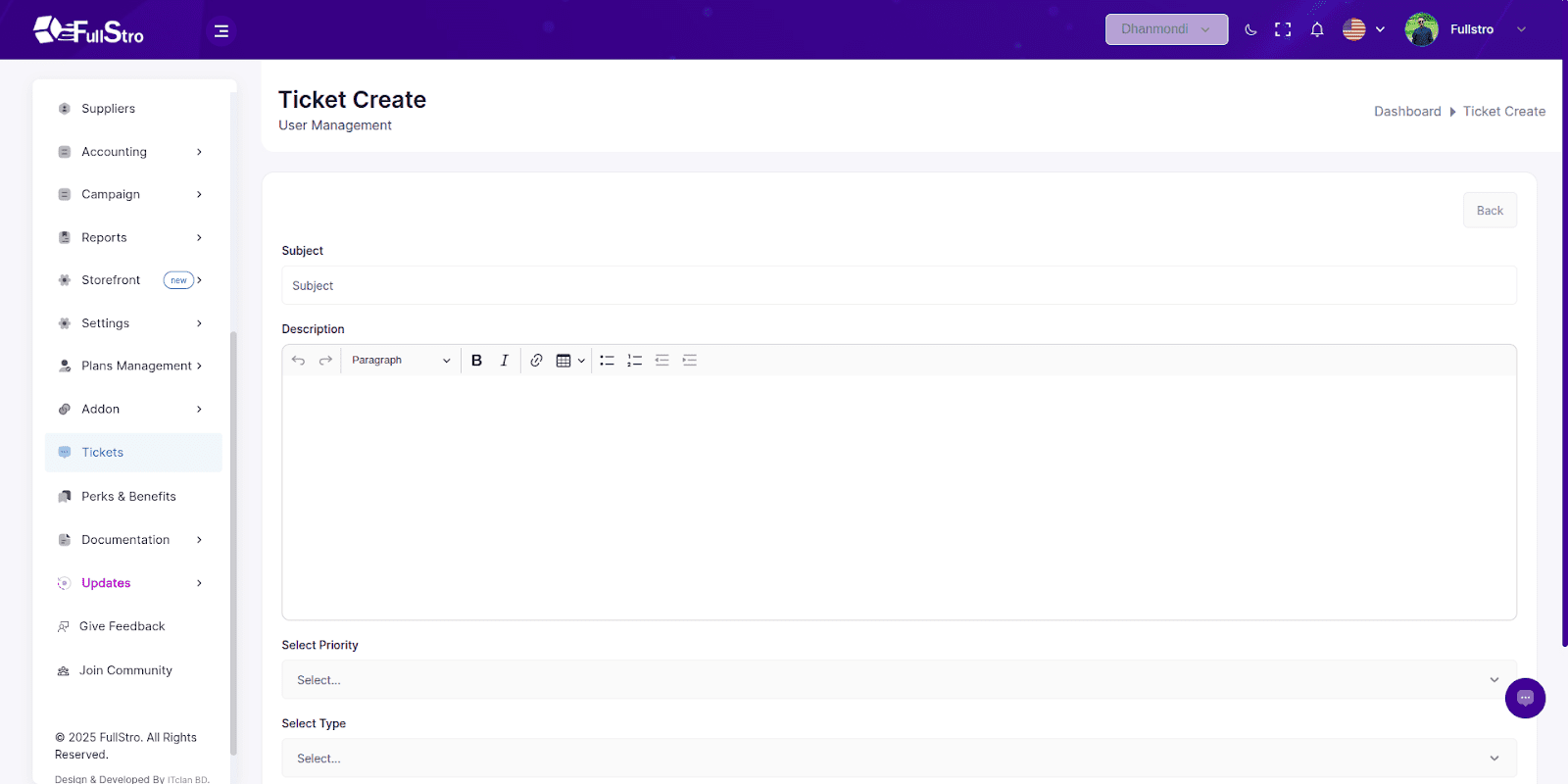Increase indent in the editor
The height and width of the screenshot is (784, 1568).
(x=689, y=361)
